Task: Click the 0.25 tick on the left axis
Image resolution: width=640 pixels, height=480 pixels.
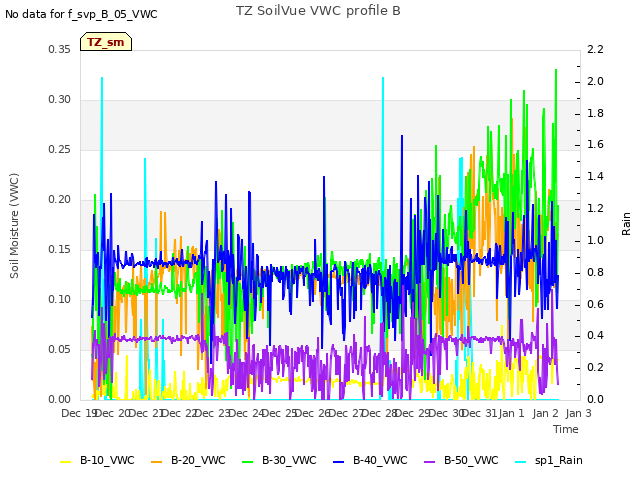Action: pos(59,149)
